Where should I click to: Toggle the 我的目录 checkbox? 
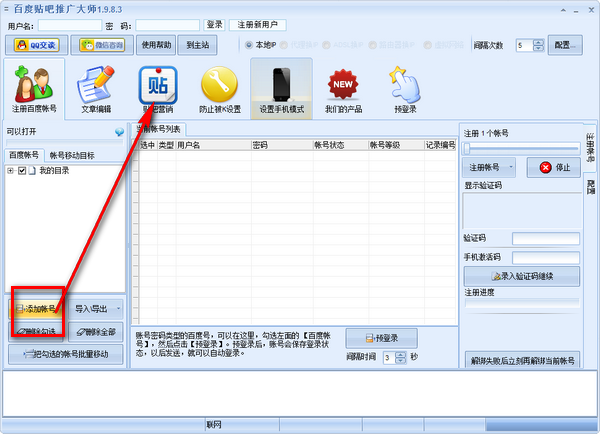pyautogui.click(x=22, y=171)
